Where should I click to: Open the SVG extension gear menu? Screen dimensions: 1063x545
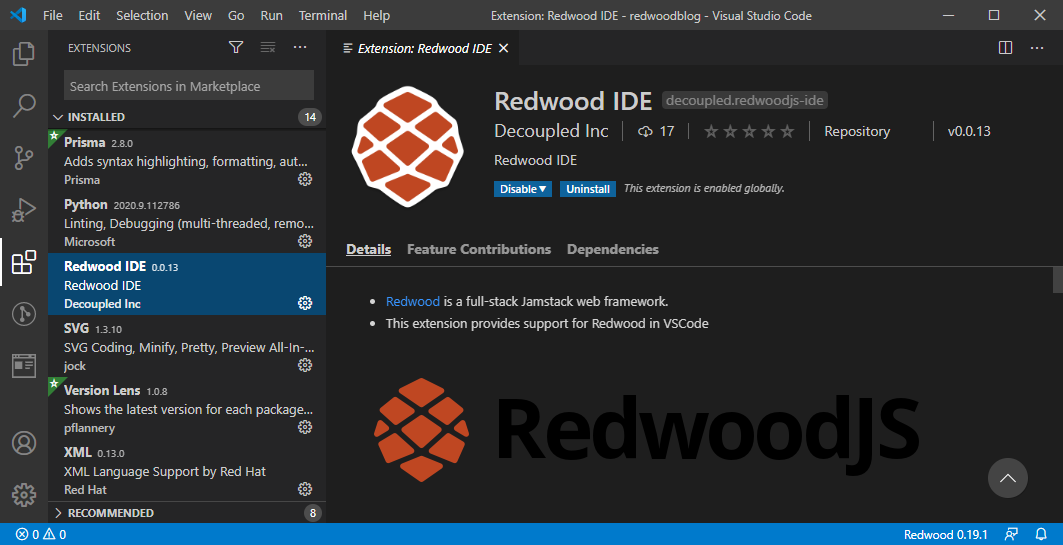[x=305, y=365]
